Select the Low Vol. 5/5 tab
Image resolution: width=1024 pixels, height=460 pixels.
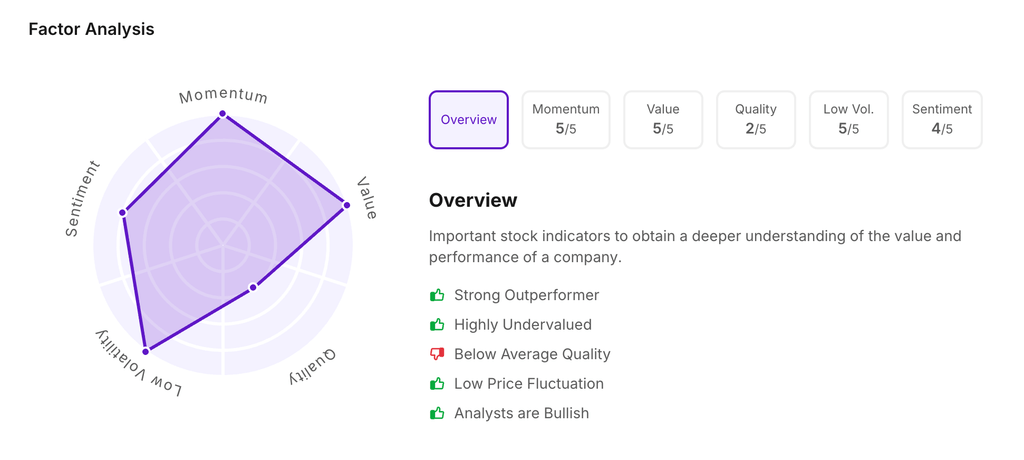tap(849, 120)
